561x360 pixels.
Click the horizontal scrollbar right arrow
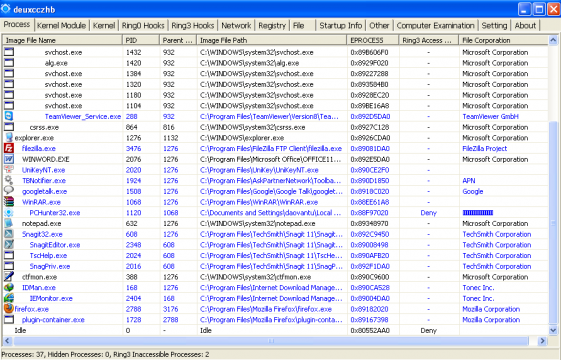(x=542, y=341)
